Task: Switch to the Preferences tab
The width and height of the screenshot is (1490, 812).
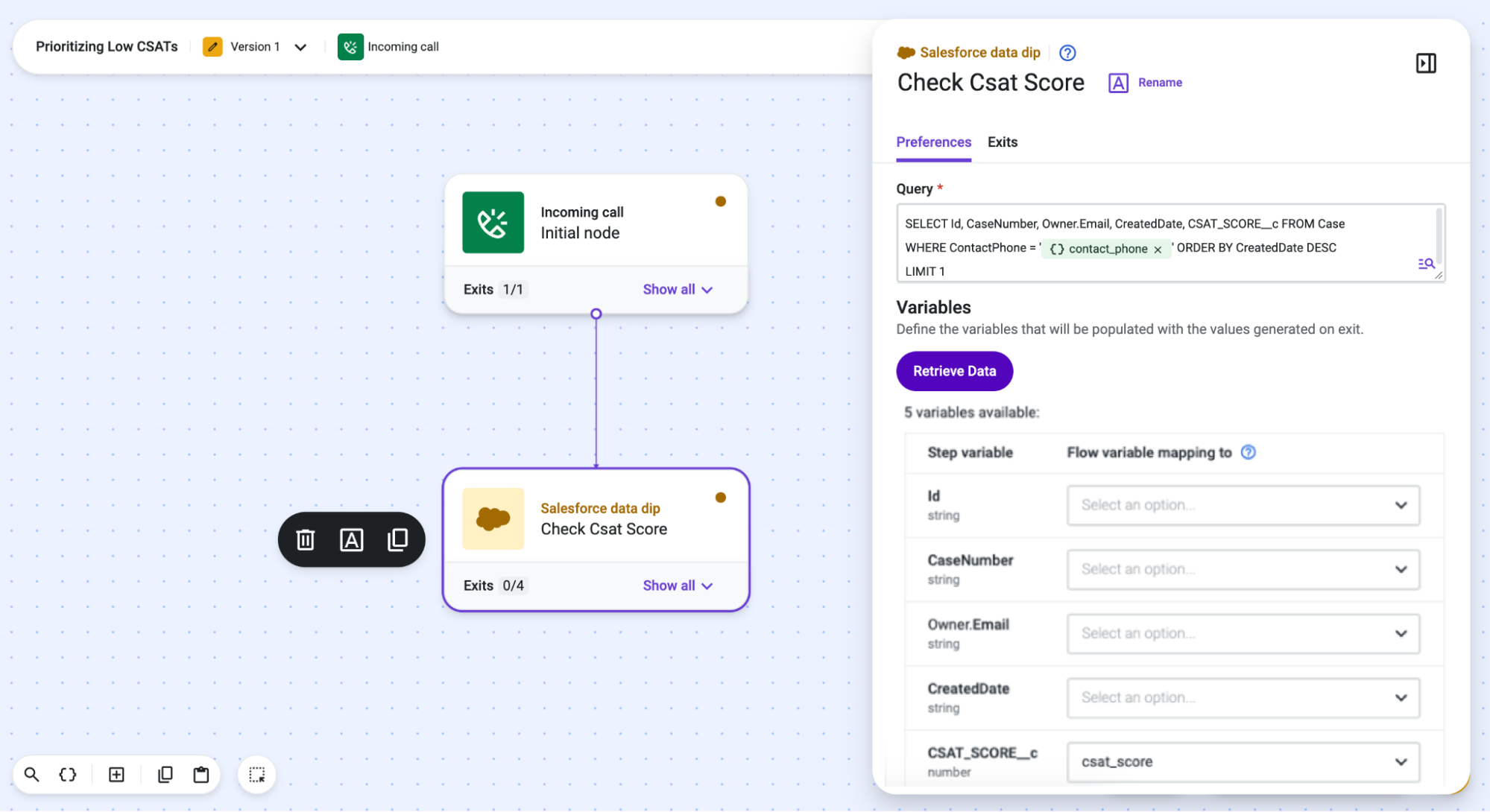Action: tap(933, 142)
